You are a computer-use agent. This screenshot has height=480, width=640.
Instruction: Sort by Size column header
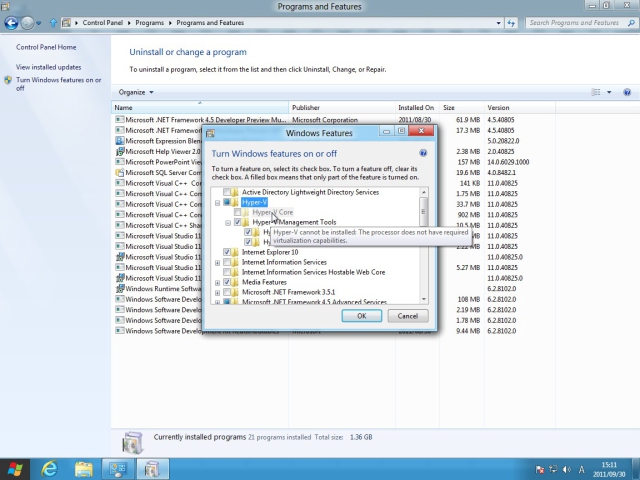click(462, 108)
